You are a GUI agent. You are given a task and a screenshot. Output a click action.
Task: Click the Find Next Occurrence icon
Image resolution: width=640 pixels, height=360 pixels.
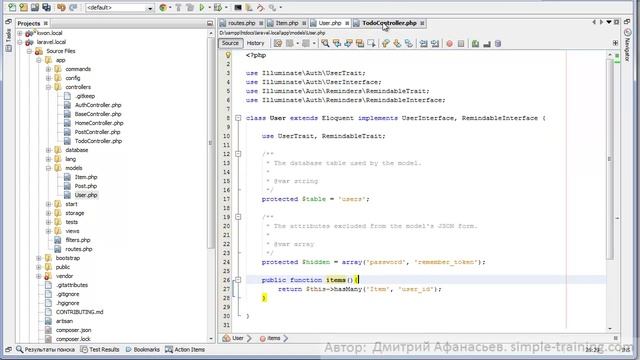(x=348, y=43)
